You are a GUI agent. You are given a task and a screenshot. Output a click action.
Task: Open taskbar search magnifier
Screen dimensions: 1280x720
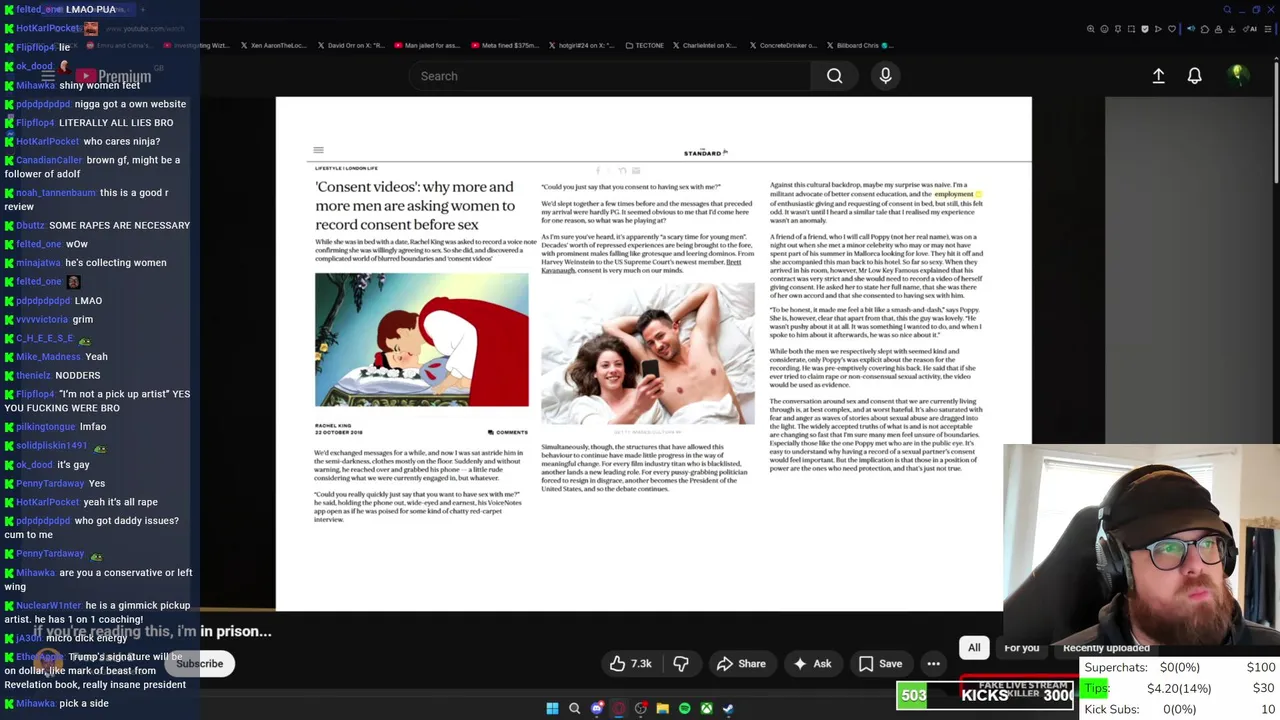click(x=574, y=709)
